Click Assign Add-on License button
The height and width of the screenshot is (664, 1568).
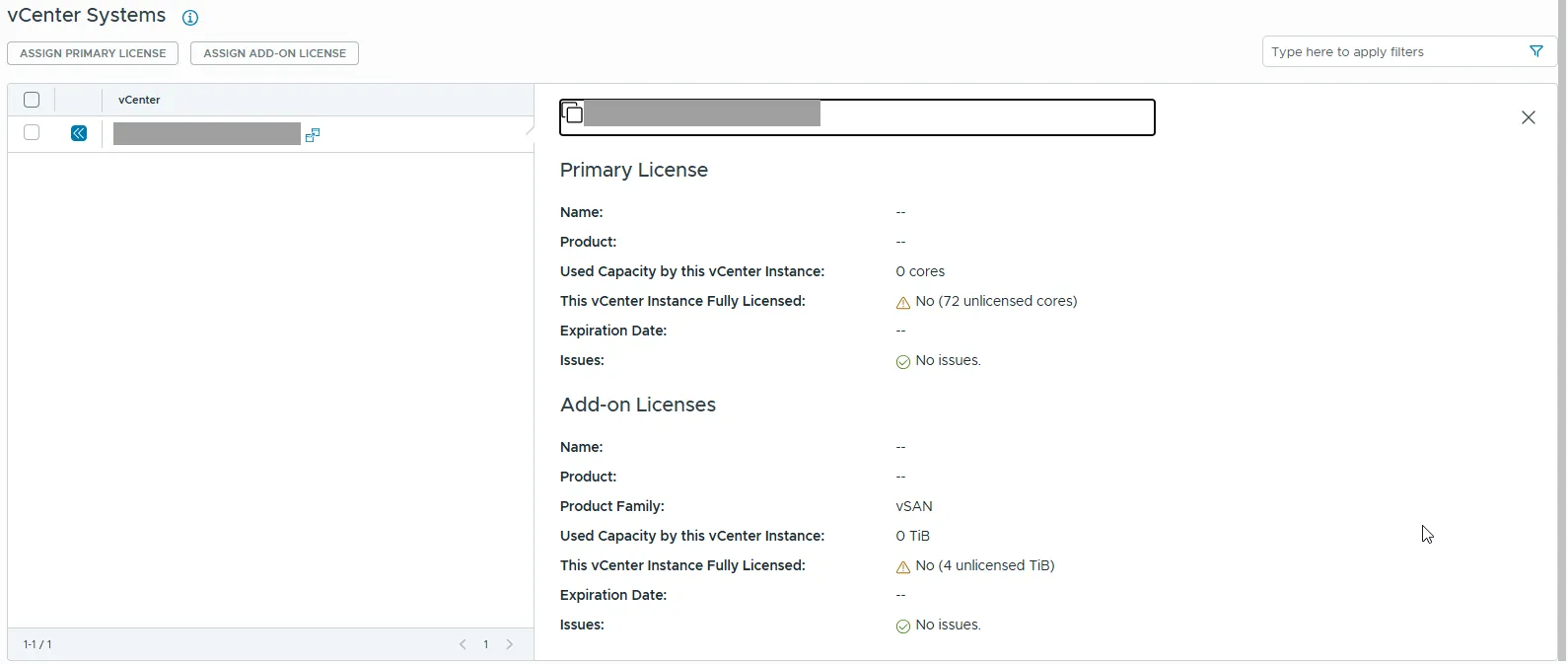pyautogui.click(x=274, y=53)
